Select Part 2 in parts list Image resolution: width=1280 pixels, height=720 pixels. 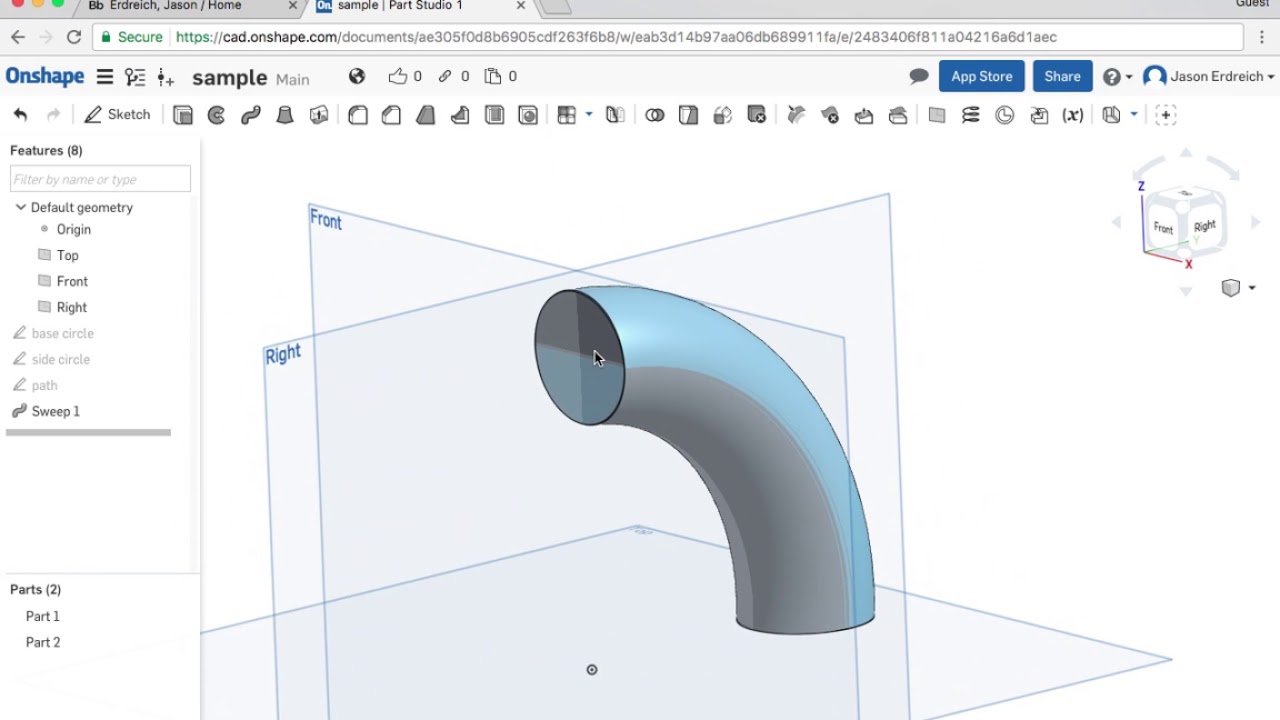coord(43,642)
